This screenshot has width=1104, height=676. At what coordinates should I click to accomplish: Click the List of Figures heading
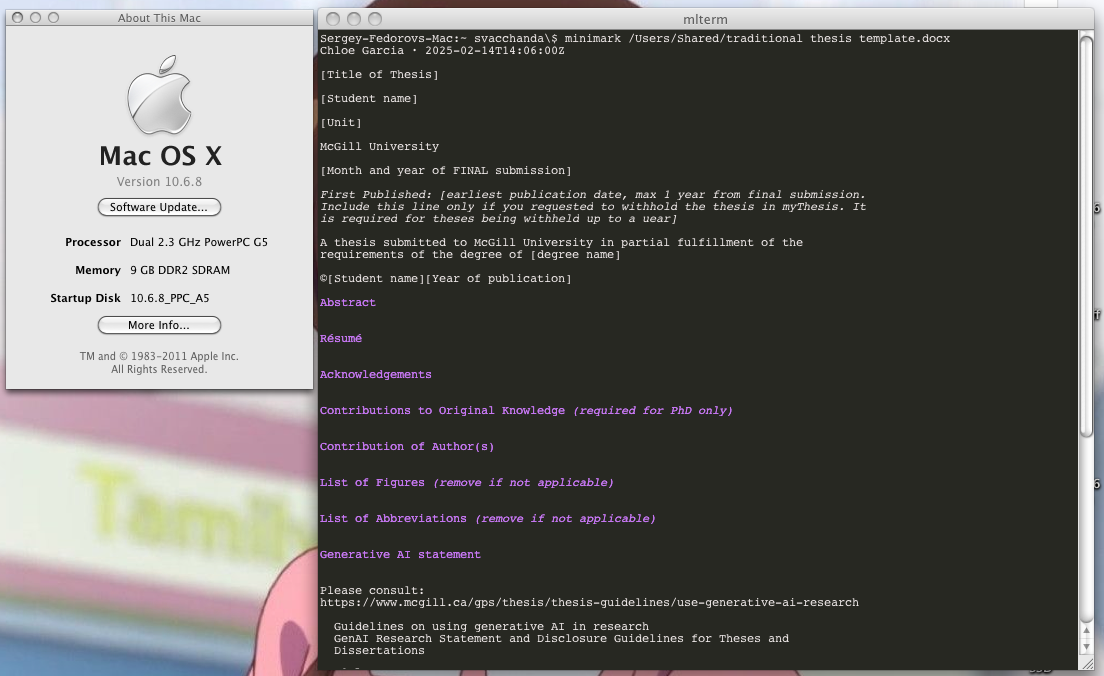pyautogui.click(x=467, y=482)
